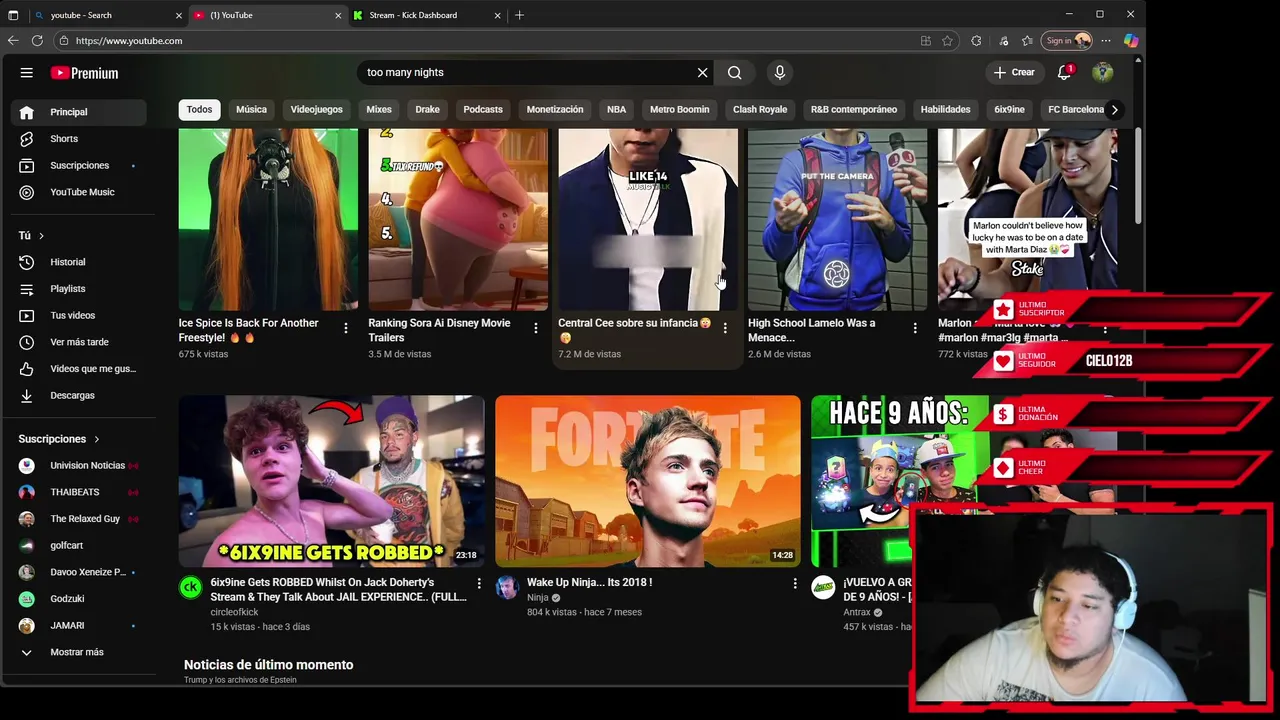Image resolution: width=1280 pixels, height=720 pixels.
Task: Open the notifications bell
Action: [x=1065, y=72]
